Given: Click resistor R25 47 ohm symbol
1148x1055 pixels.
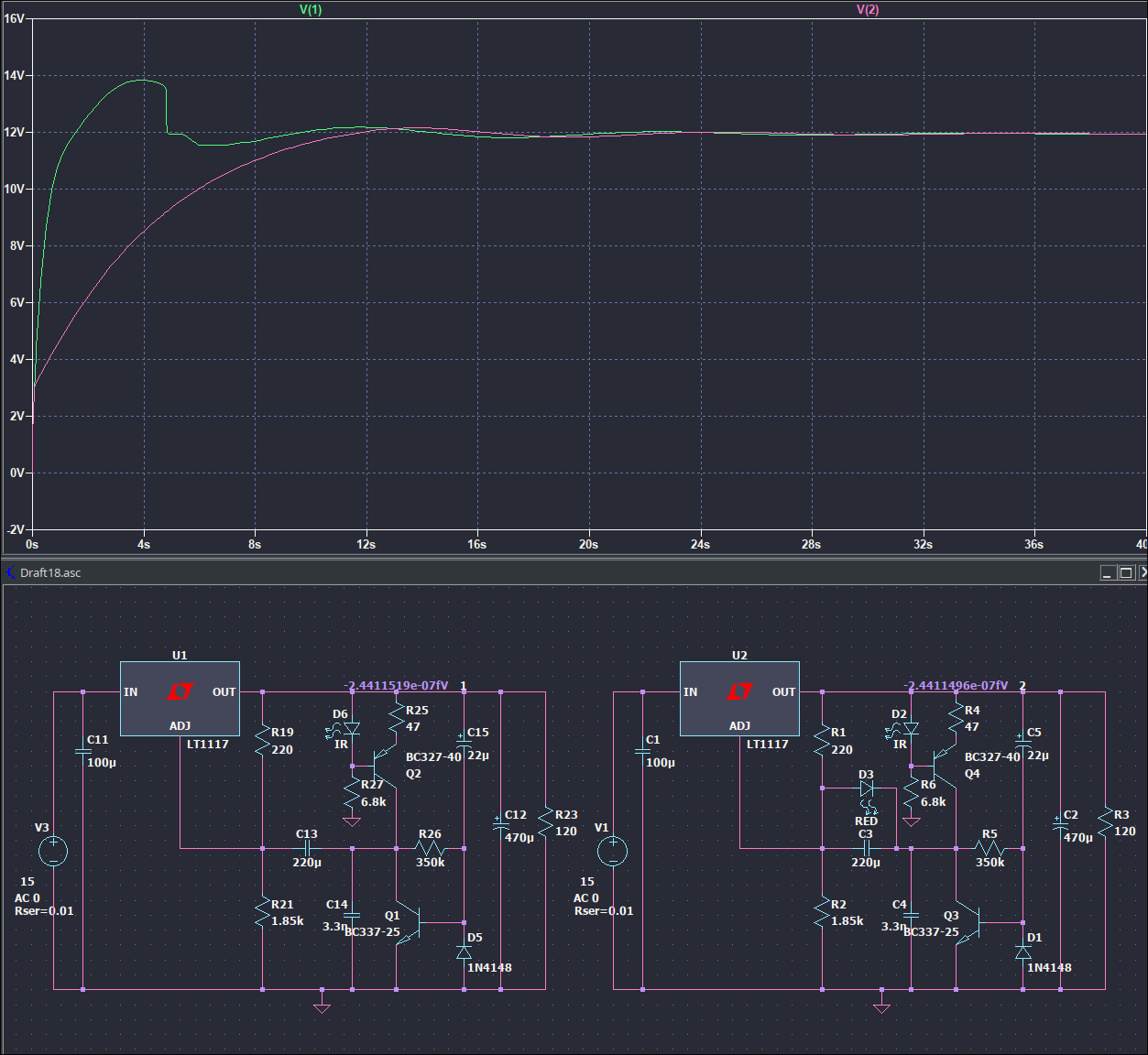Looking at the screenshot, I should click(396, 719).
